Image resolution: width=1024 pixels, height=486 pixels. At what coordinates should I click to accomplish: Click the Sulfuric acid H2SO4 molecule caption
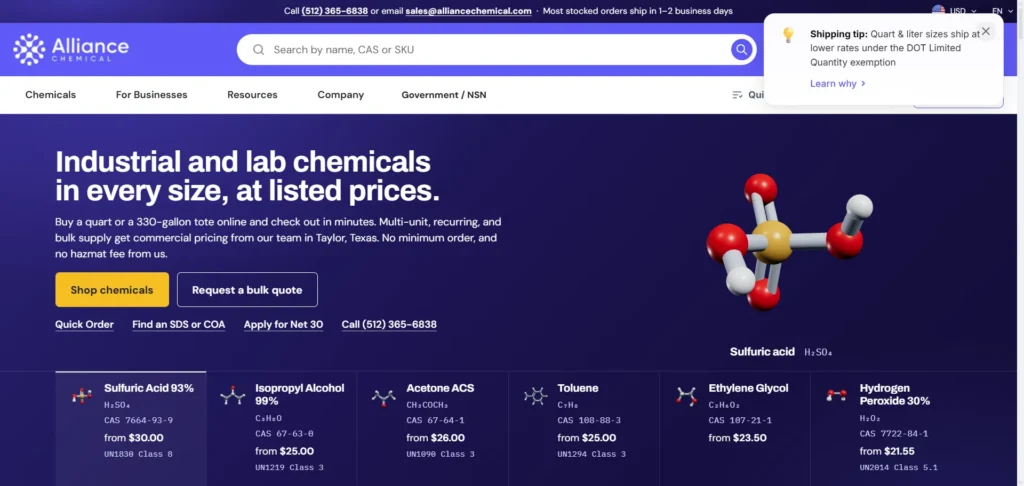coord(781,352)
